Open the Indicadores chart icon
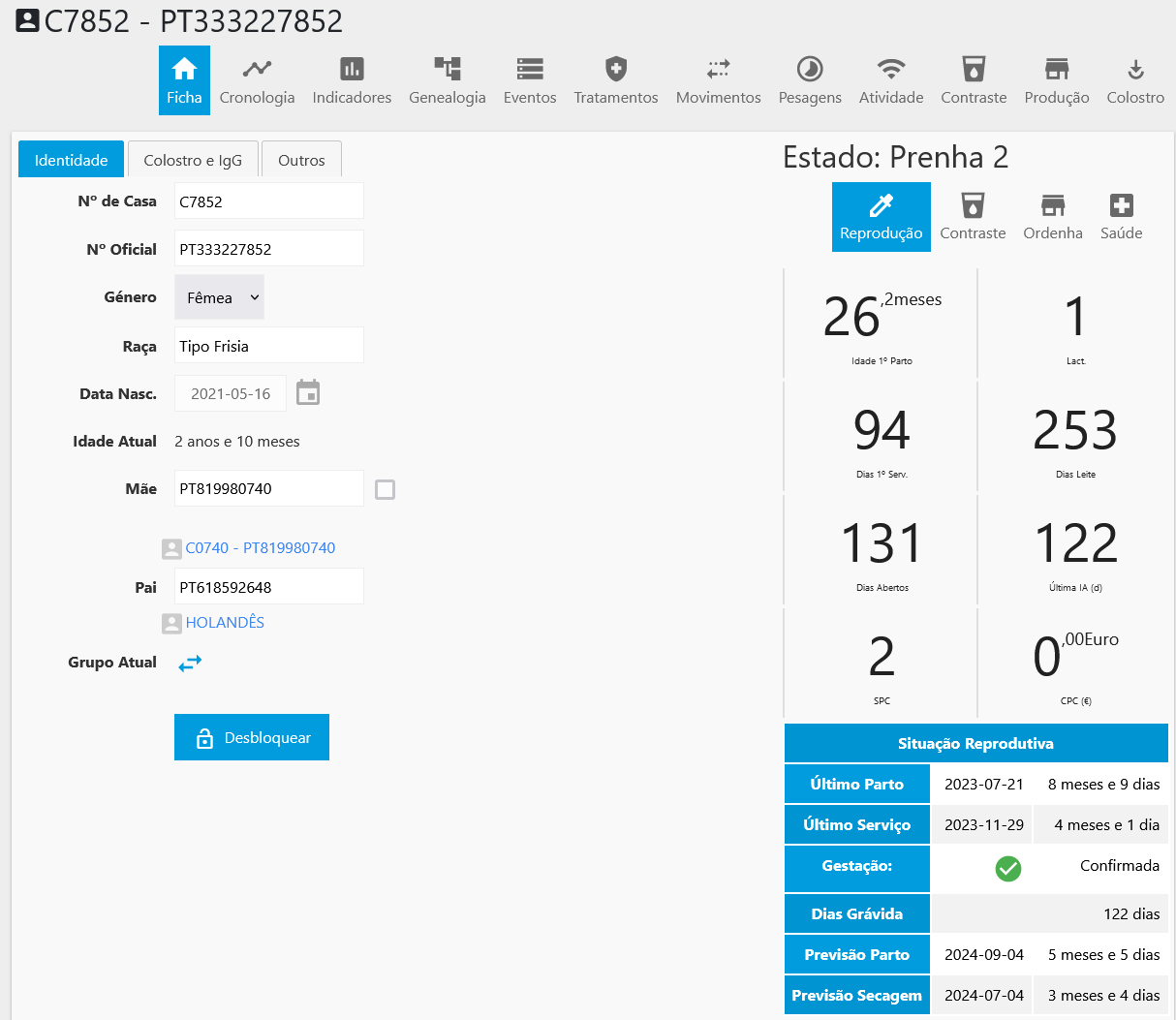The width and height of the screenshot is (1176, 1020). [x=352, y=69]
